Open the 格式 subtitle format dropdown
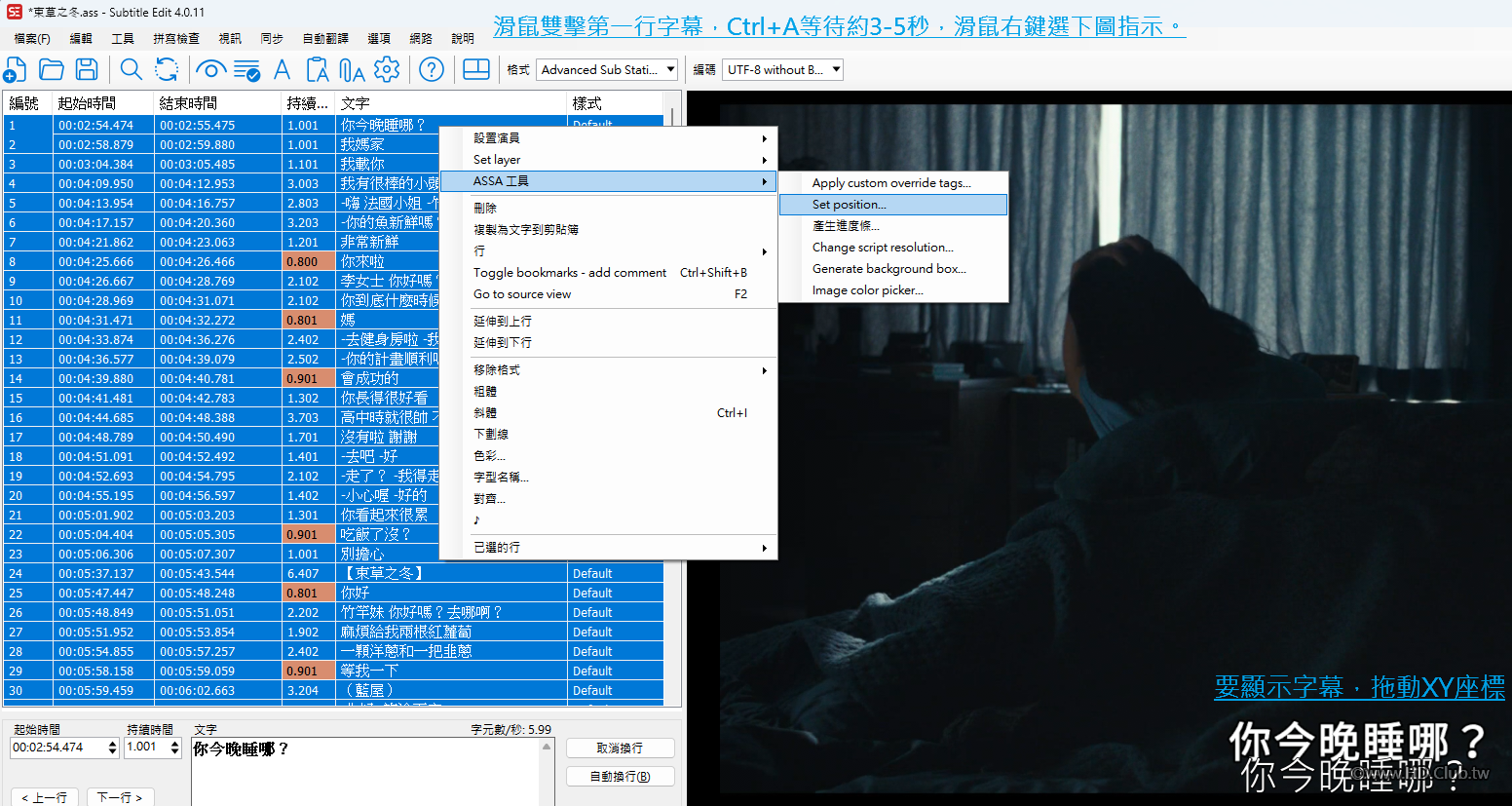The height and width of the screenshot is (806, 1512). coord(609,69)
